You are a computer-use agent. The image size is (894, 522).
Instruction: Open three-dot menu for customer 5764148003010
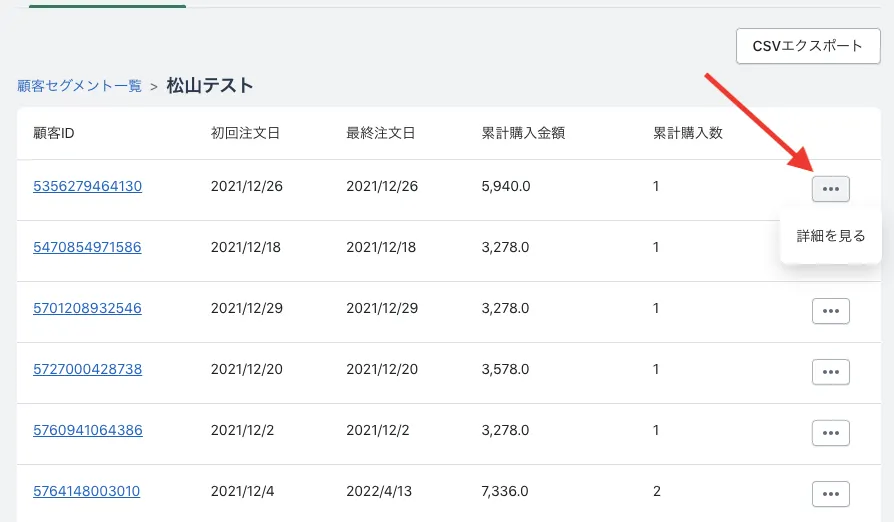tap(830, 494)
